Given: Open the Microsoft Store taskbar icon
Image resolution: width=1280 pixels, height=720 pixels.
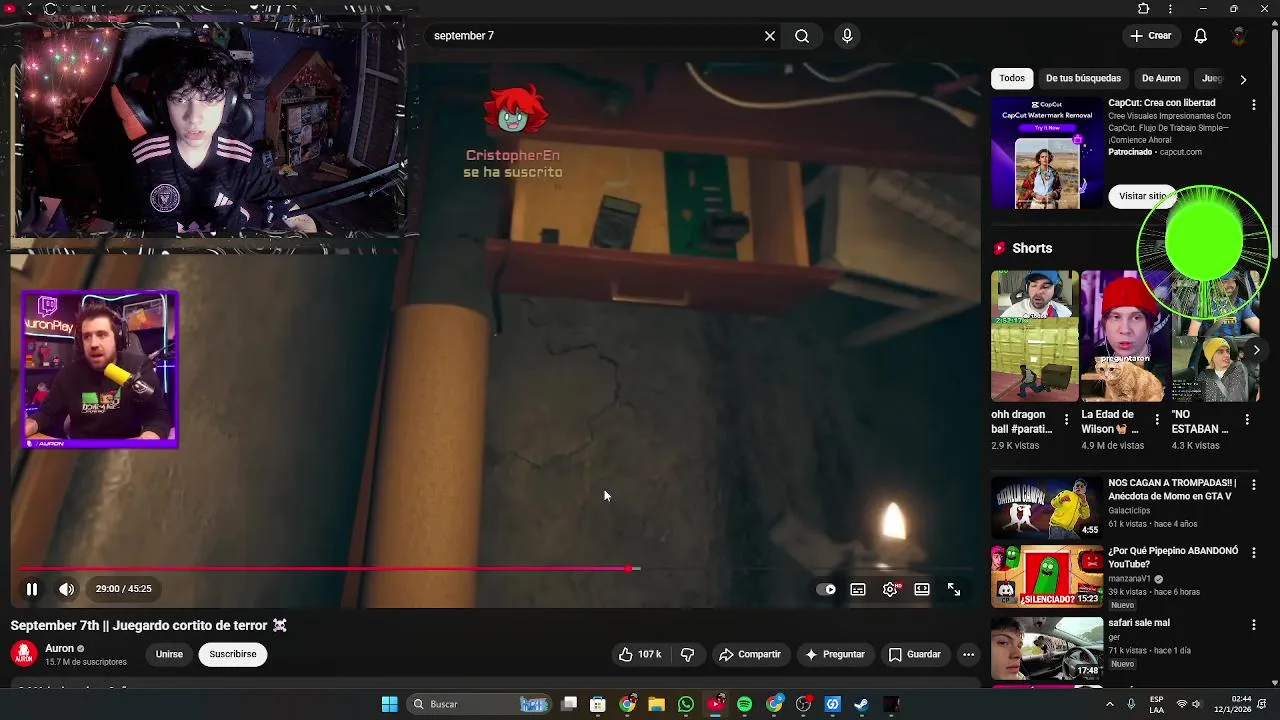Looking at the screenshot, I should point(598,705).
